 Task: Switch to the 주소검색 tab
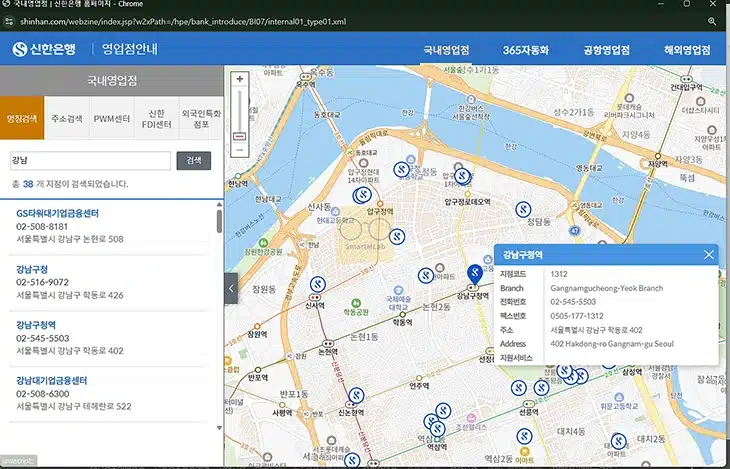tap(67, 118)
